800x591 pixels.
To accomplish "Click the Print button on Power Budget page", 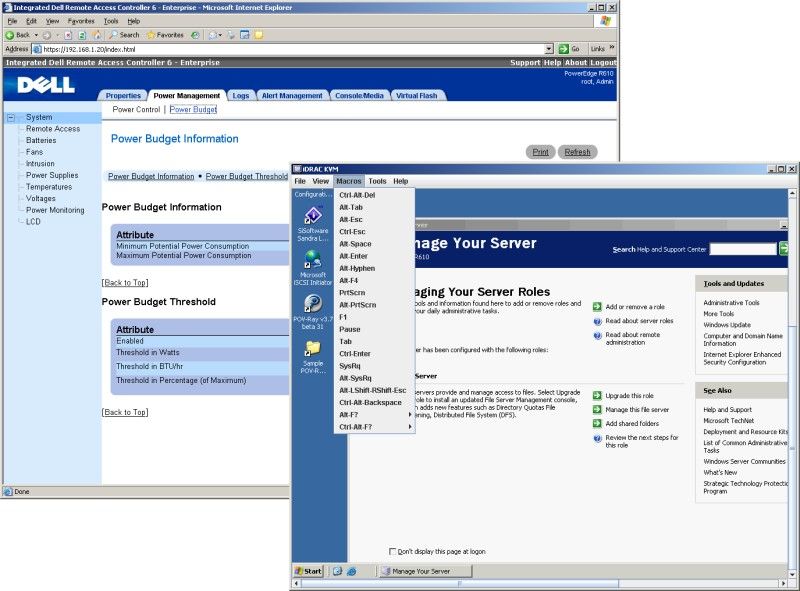I will [540, 152].
